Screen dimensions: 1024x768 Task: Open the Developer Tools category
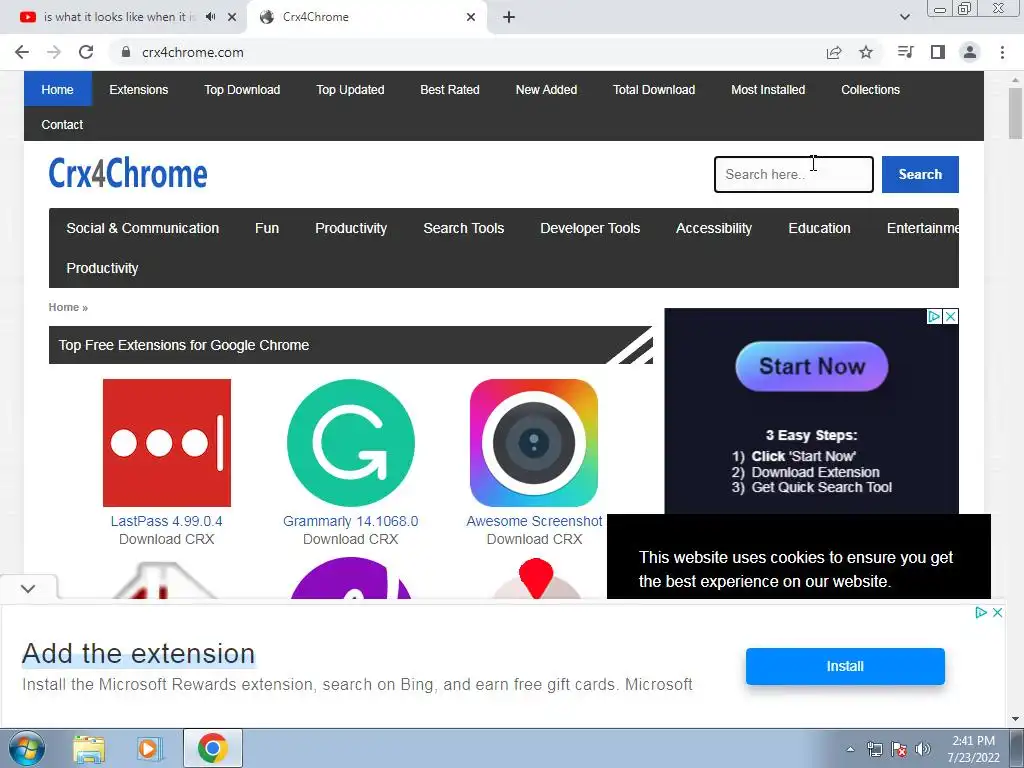(x=590, y=228)
